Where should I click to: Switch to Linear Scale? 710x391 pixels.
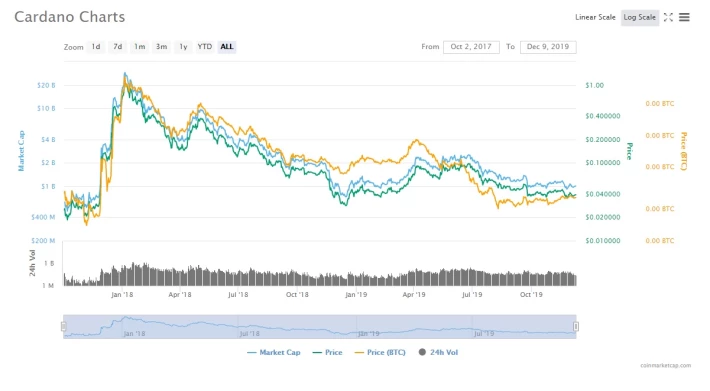pos(595,17)
